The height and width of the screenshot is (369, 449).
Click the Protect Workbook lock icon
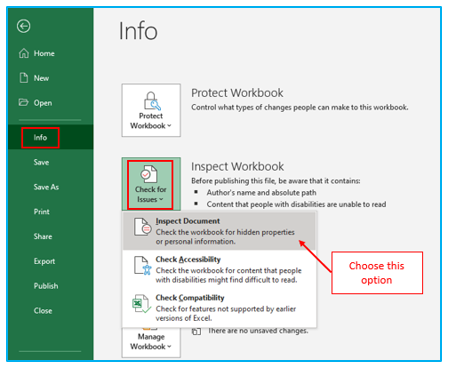point(152,101)
